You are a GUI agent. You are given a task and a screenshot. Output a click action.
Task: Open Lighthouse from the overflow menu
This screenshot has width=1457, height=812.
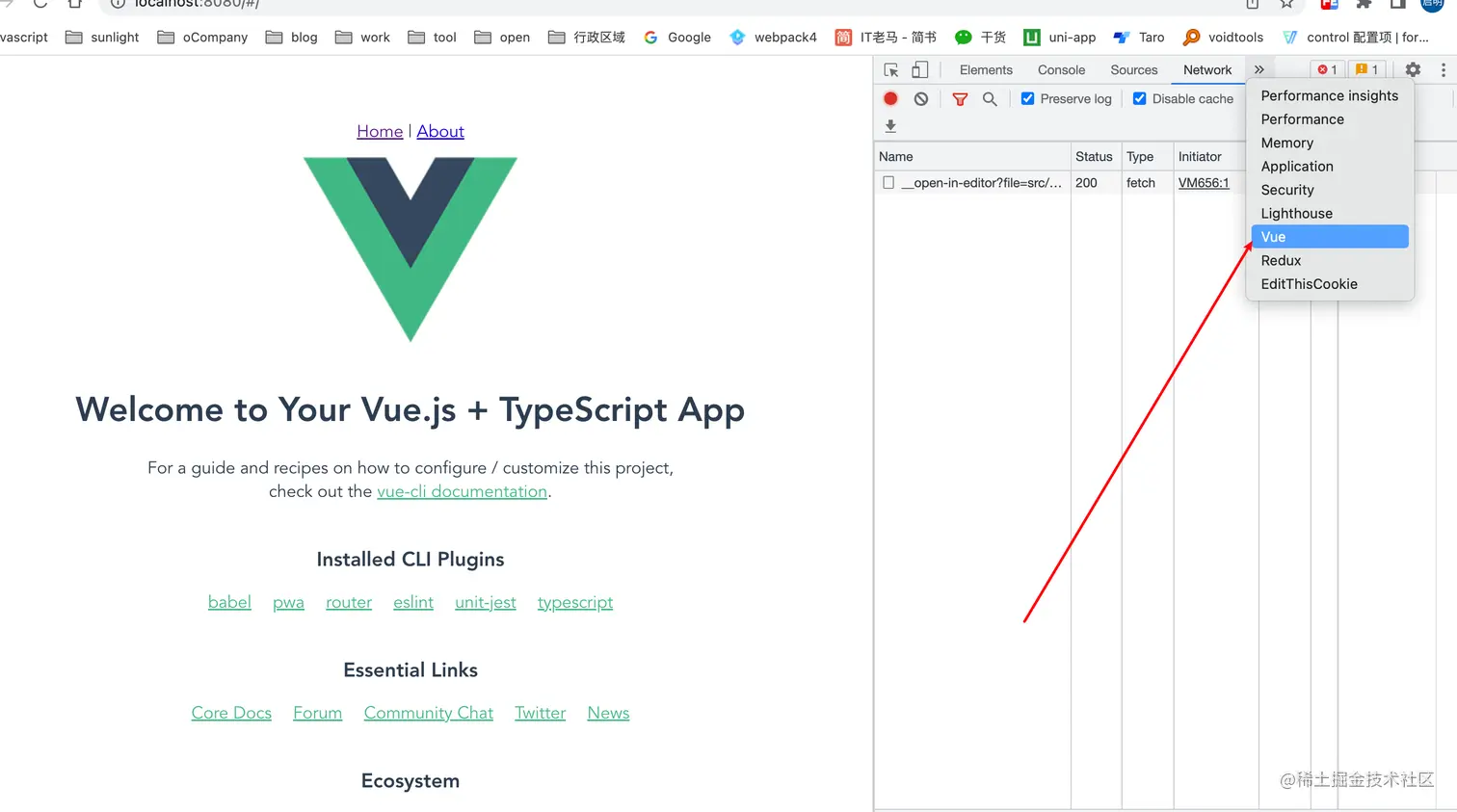click(x=1330, y=214)
